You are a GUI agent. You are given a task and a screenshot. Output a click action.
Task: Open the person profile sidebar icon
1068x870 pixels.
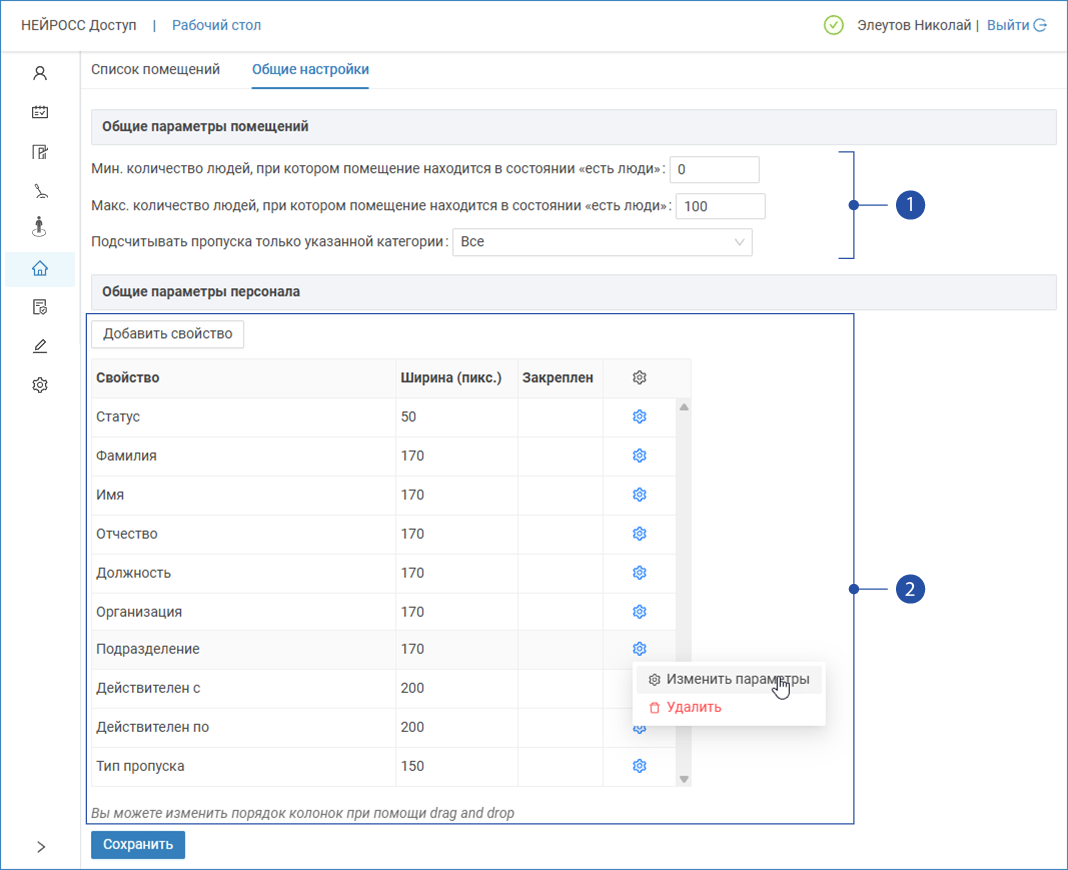tap(40, 73)
